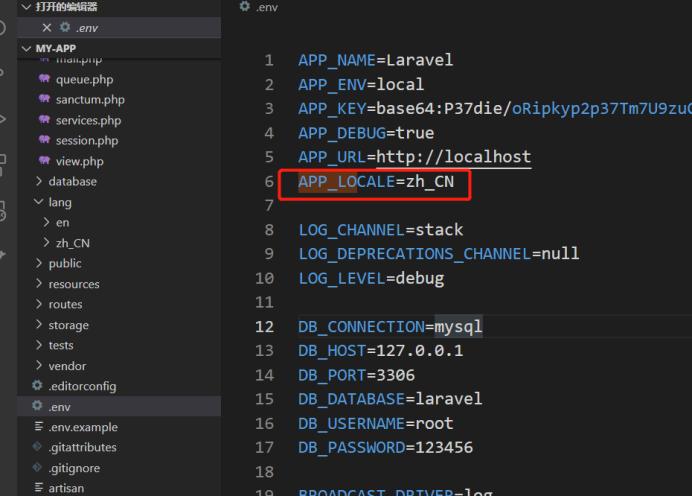Open queue.php in the explorer
692x496 pixels.
point(84,79)
